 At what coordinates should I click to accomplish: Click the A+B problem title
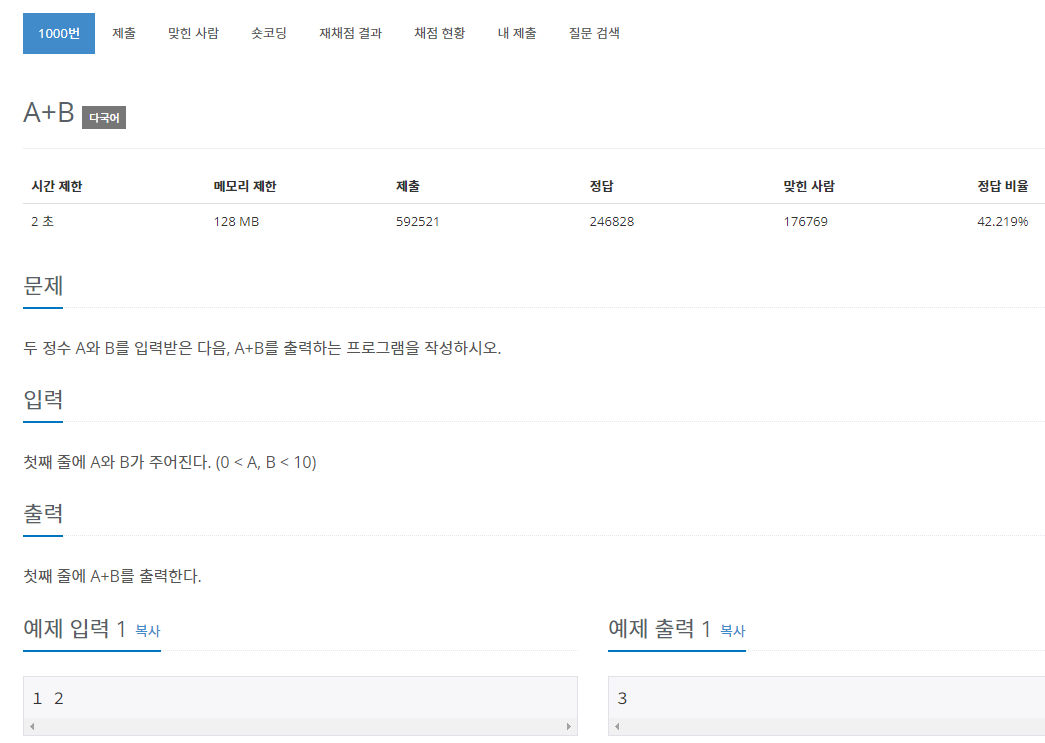click(49, 113)
